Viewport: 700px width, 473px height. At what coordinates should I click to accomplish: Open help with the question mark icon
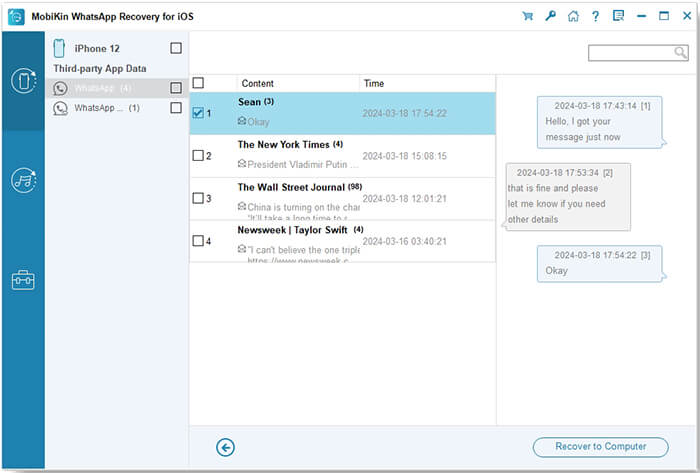(596, 16)
